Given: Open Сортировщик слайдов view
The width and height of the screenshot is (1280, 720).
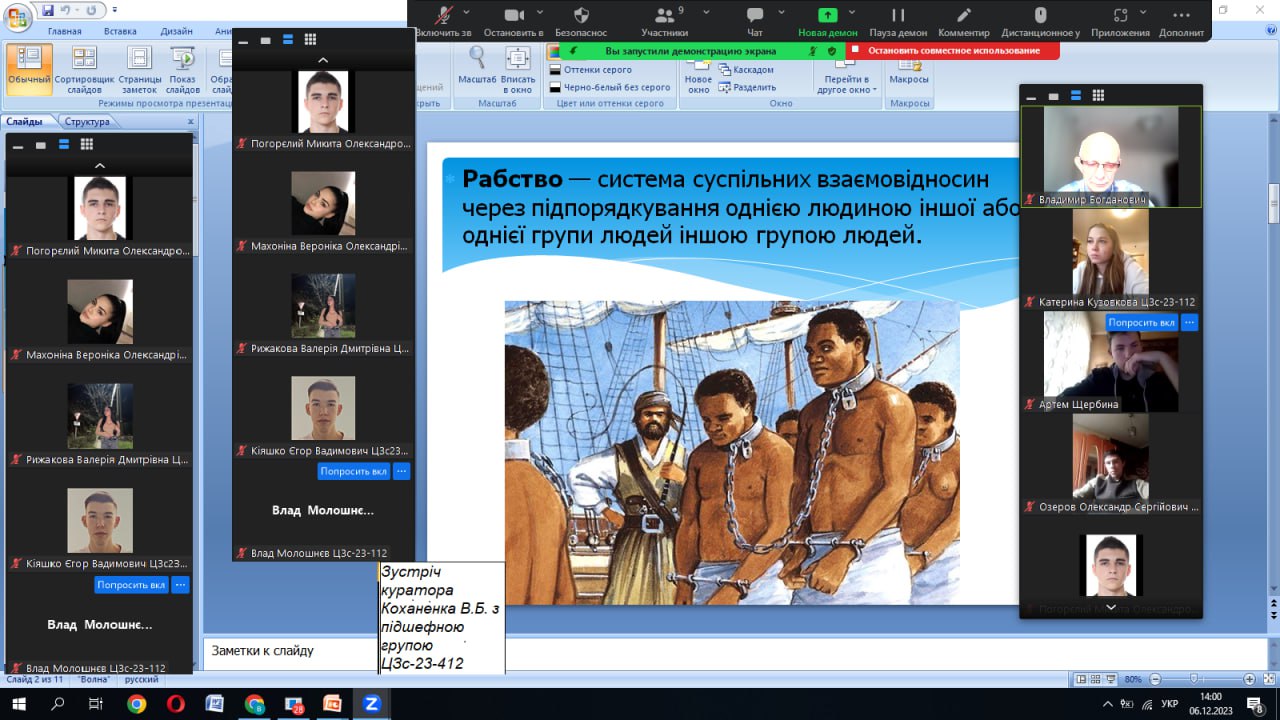Looking at the screenshot, I should [84, 68].
